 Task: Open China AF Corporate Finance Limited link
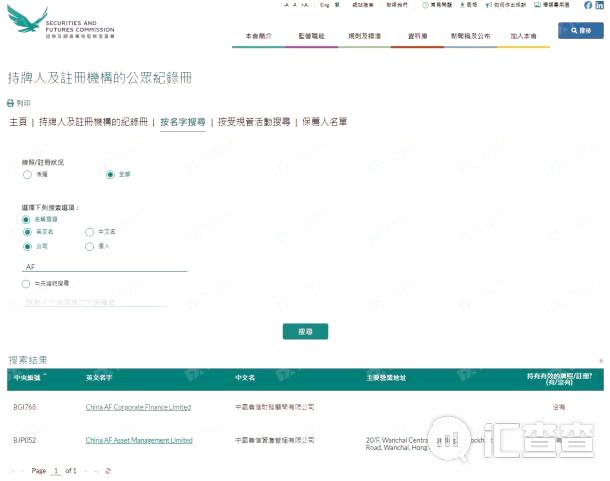(x=138, y=407)
